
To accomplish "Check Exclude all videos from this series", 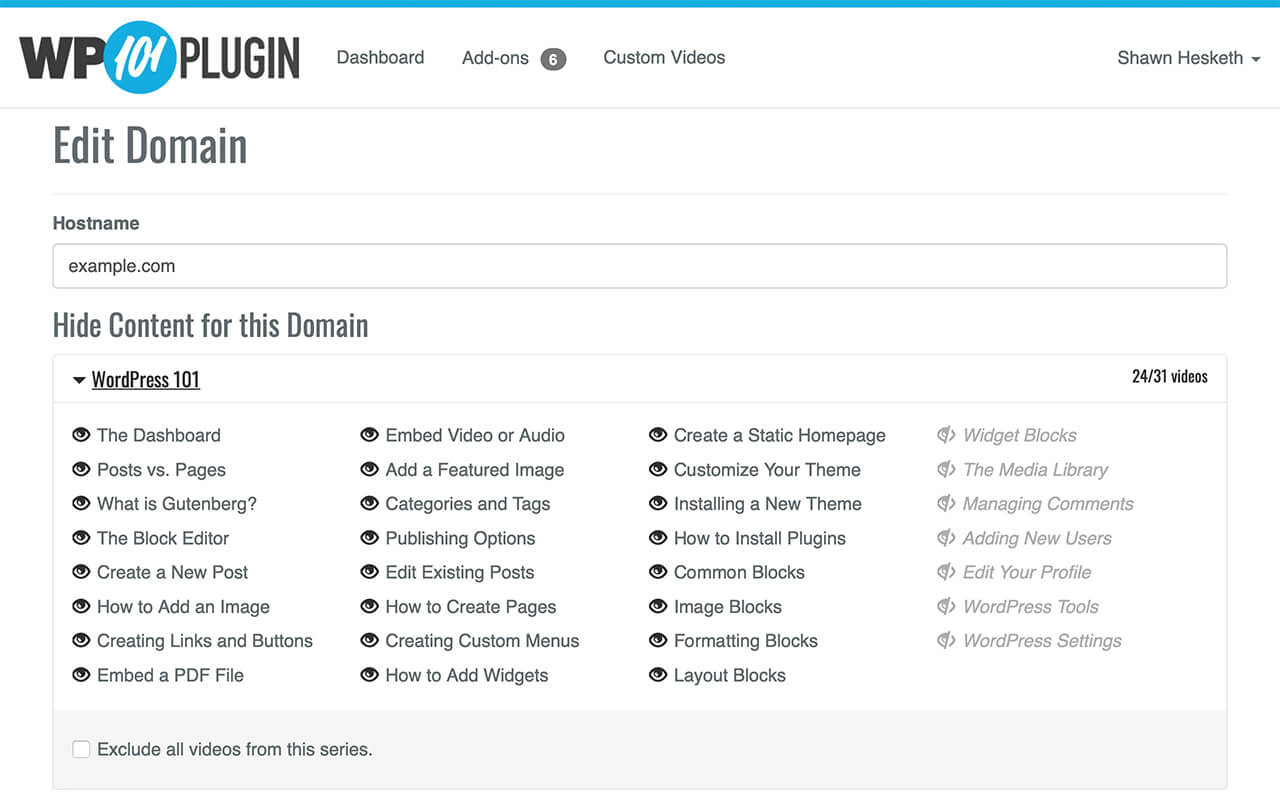I will click(x=81, y=749).
